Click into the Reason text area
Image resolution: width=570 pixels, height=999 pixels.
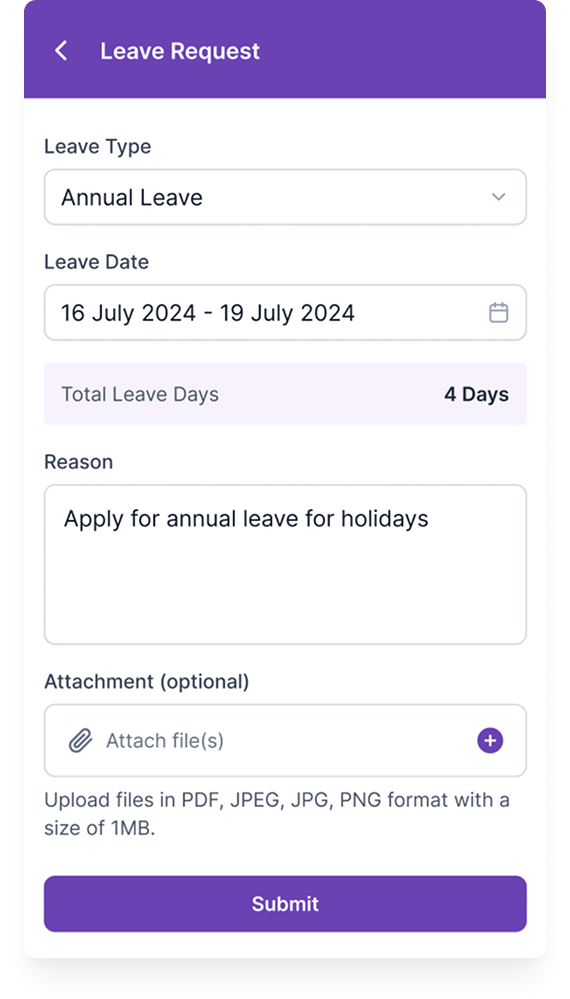tap(285, 564)
